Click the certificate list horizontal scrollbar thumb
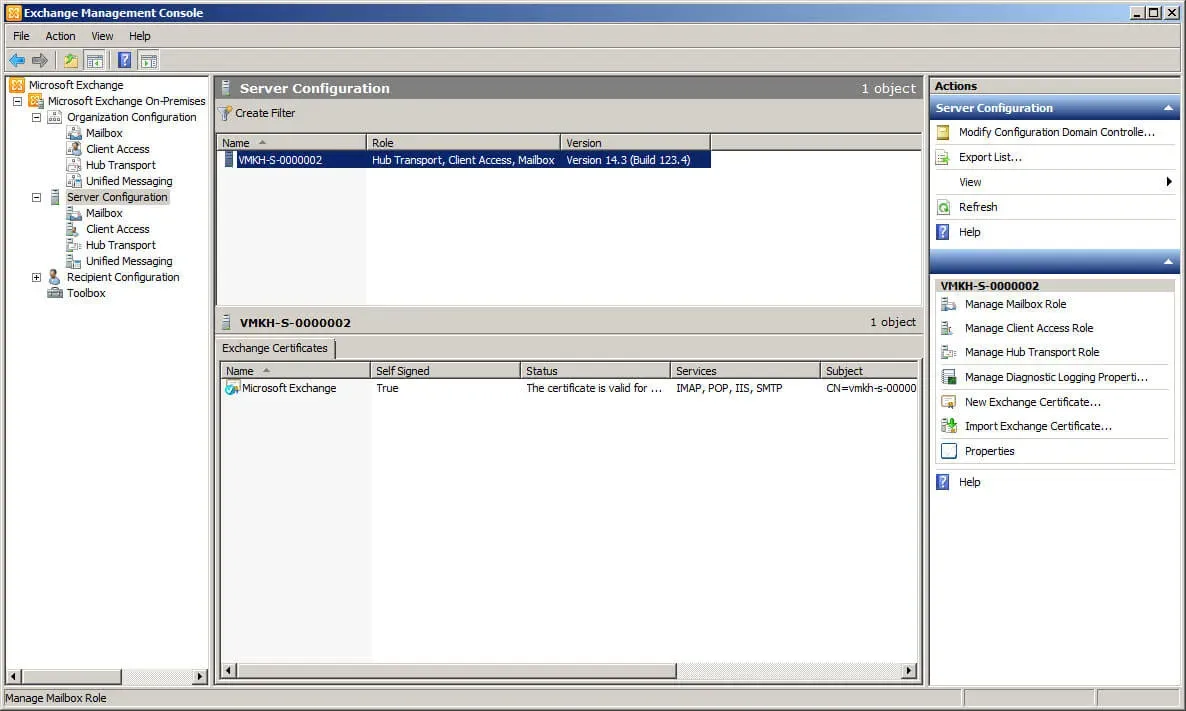The width and height of the screenshot is (1186, 711). tap(457, 671)
